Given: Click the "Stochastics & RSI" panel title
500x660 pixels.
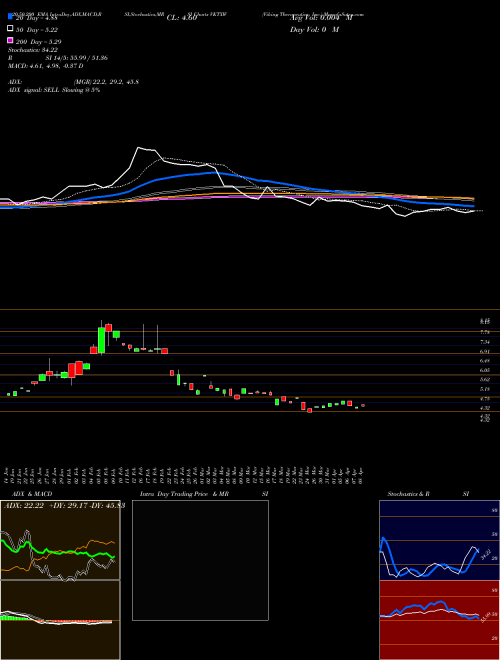Looking at the screenshot, I should 428,494.
